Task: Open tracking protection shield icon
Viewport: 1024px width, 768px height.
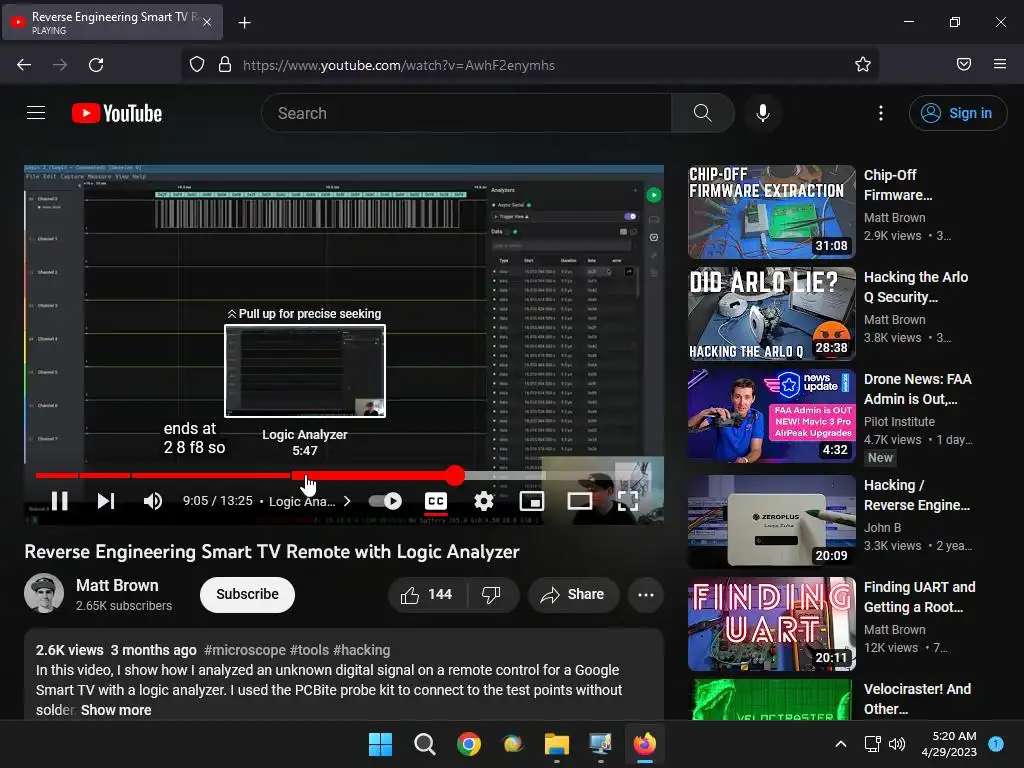Action: (197, 65)
